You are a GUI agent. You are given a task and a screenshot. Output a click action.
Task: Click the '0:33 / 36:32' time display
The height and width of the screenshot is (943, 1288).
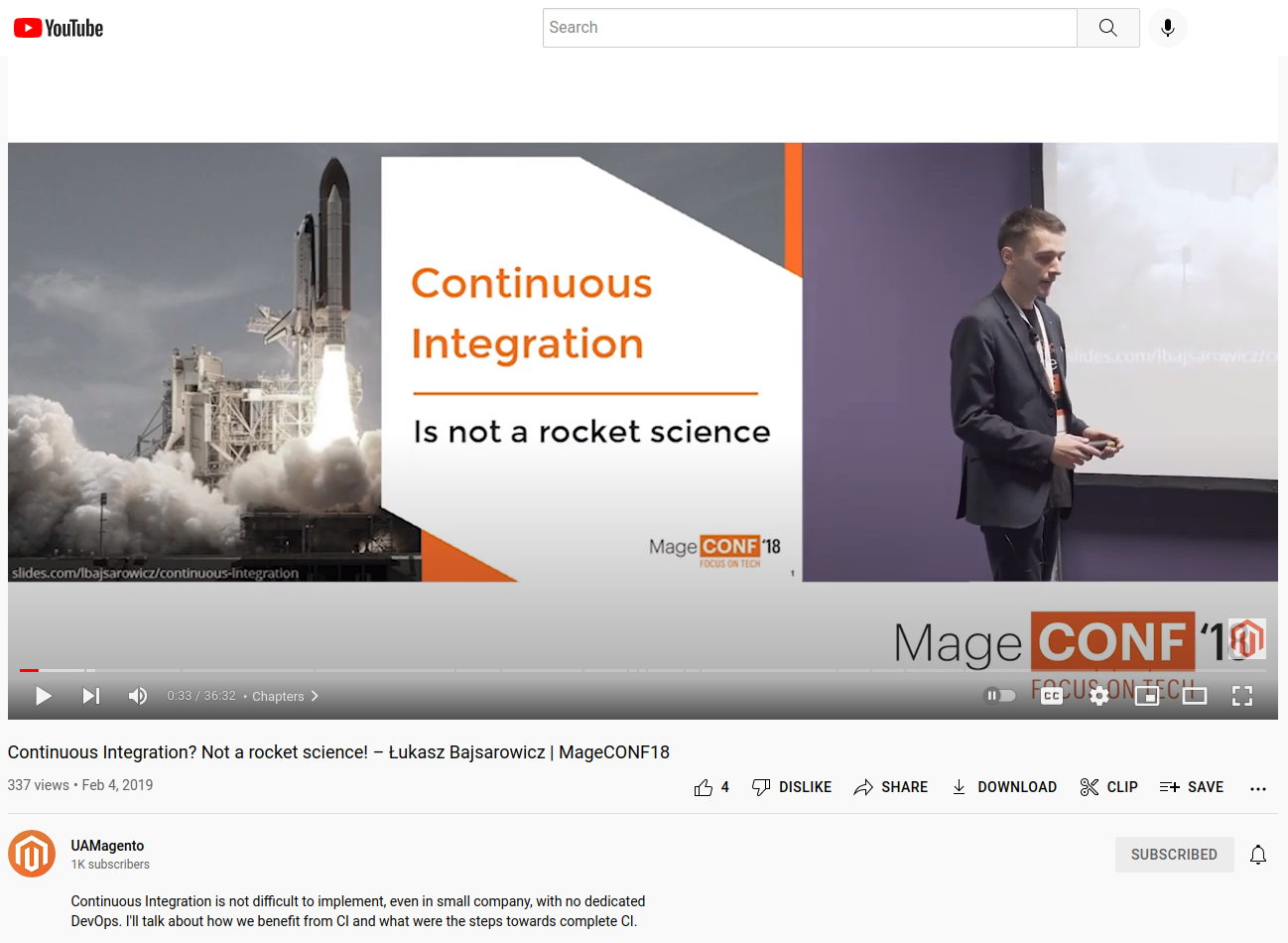pyautogui.click(x=201, y=696)
